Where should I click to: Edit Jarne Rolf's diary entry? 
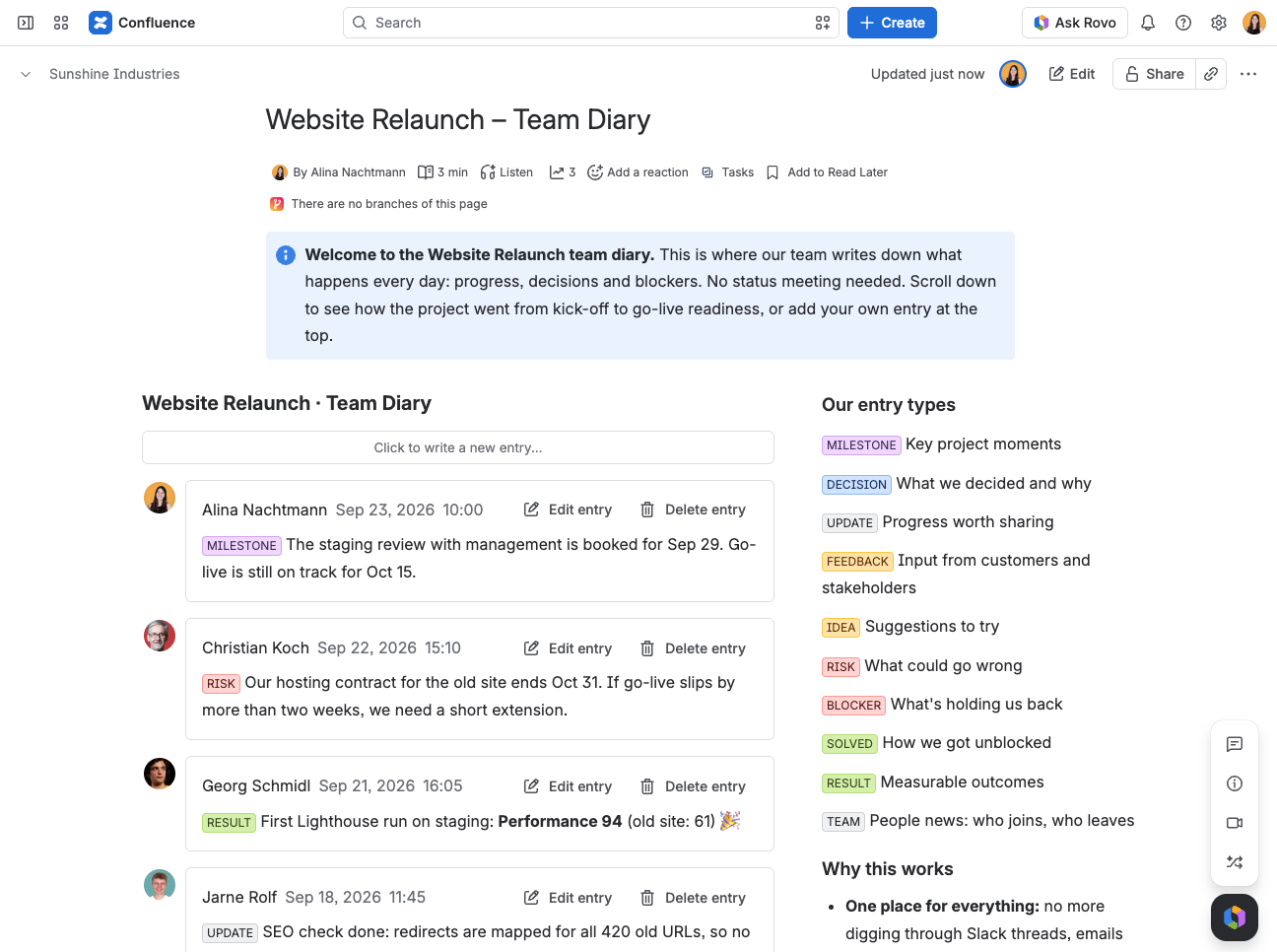(x=568, y=898)
